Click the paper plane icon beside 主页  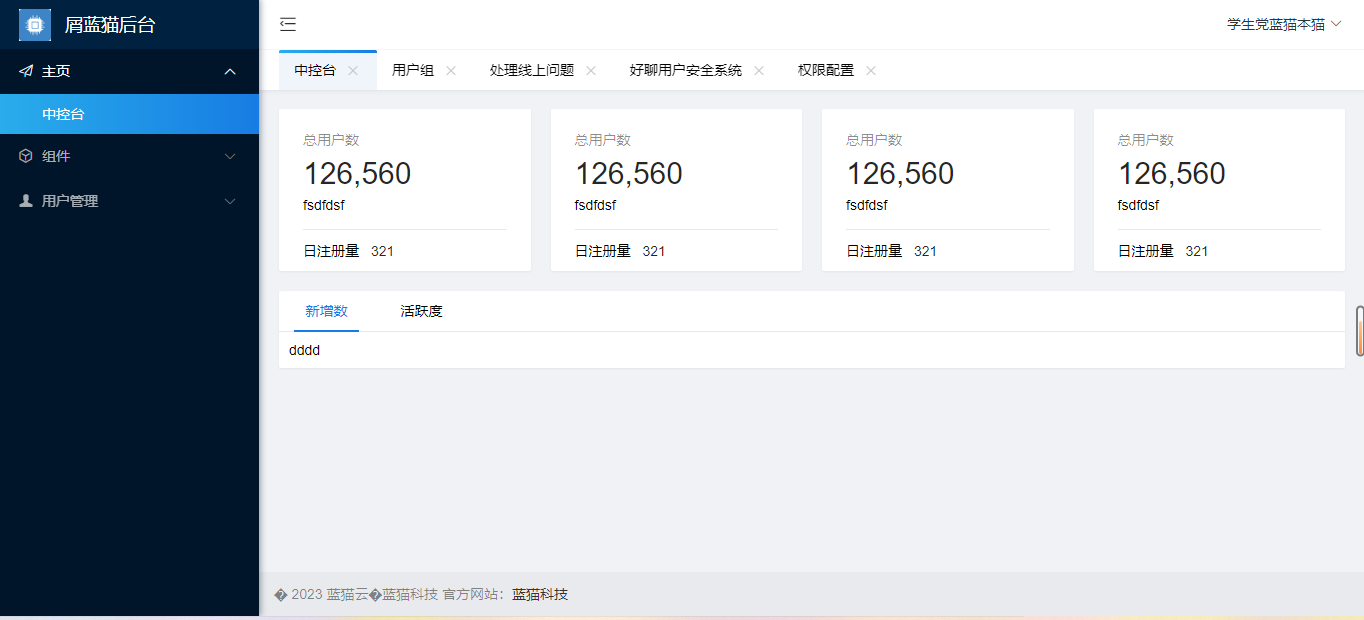[26, 71]
